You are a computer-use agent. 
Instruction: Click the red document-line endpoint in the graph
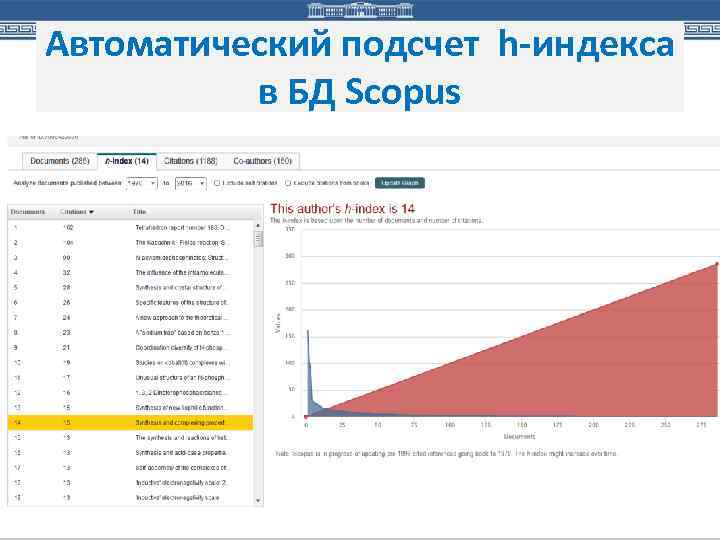click(717, 264)
